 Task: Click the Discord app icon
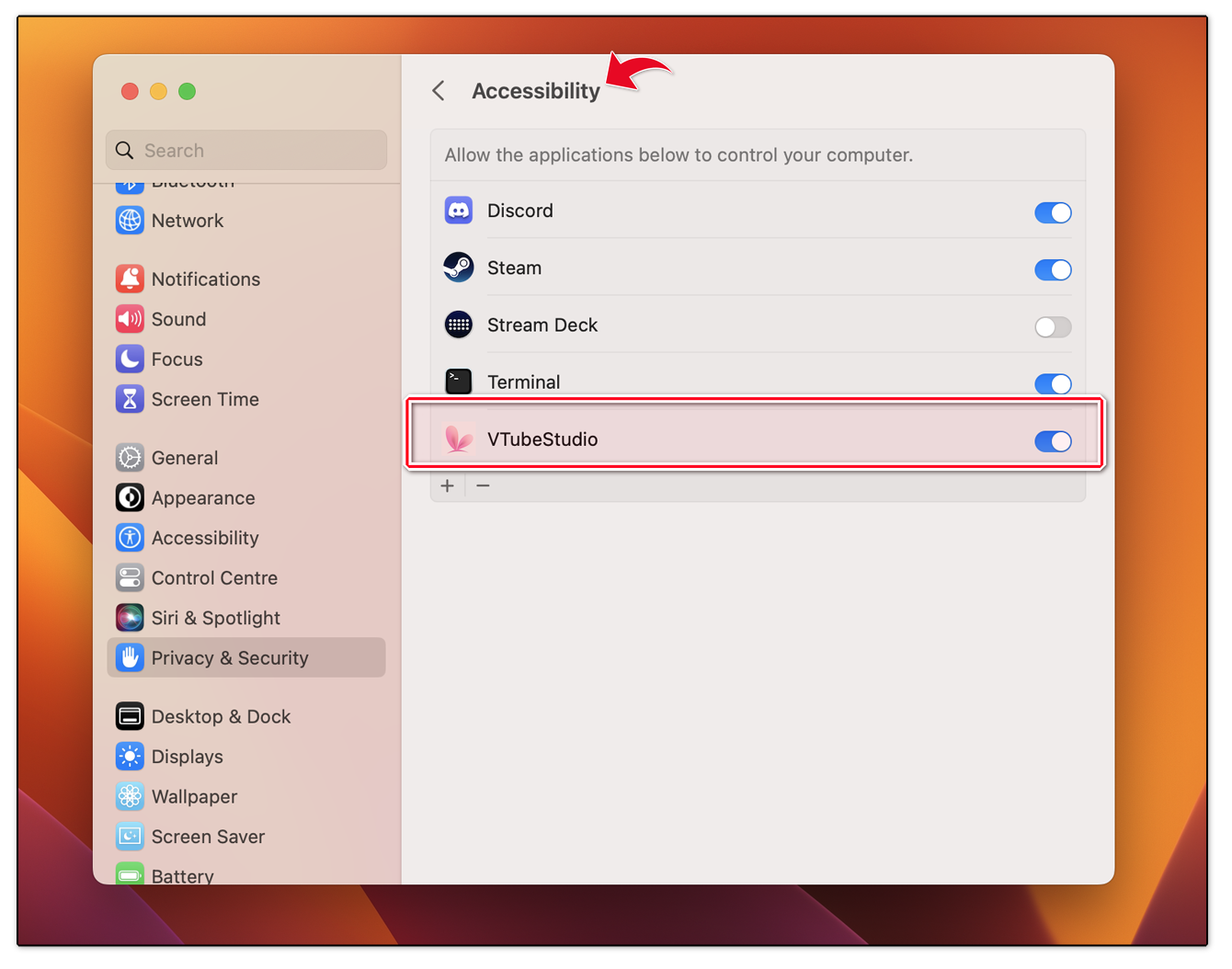point(459,211)
